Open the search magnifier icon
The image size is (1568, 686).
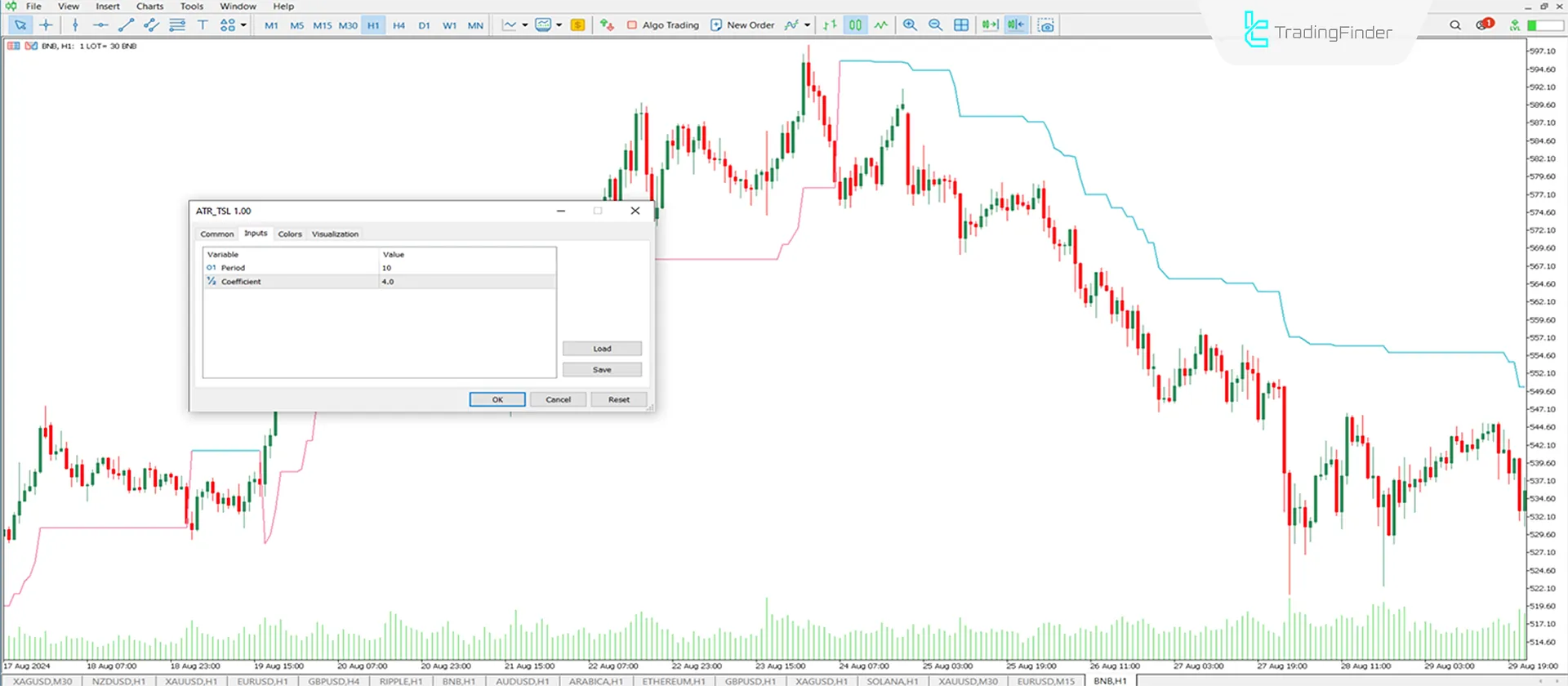point(1454,25)
